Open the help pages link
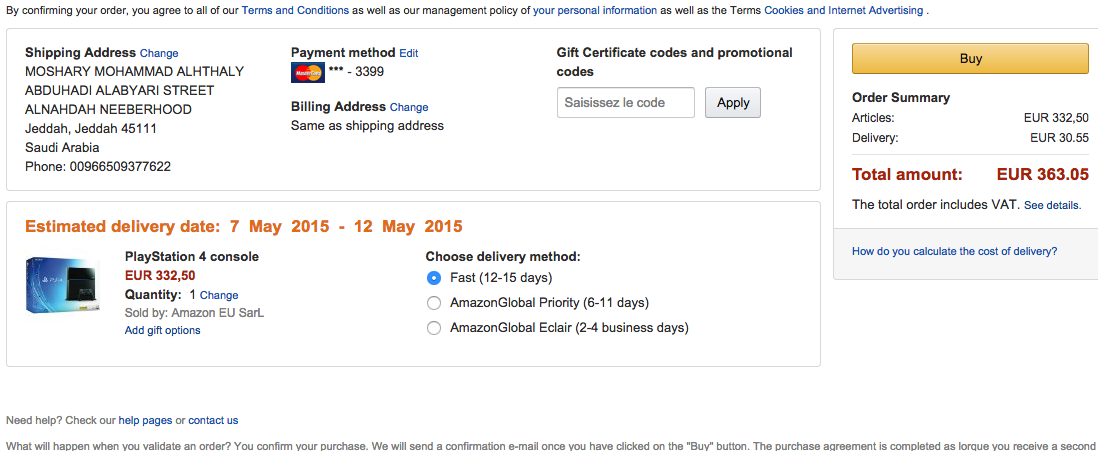 pyautogui.click(x=145, y=421)
